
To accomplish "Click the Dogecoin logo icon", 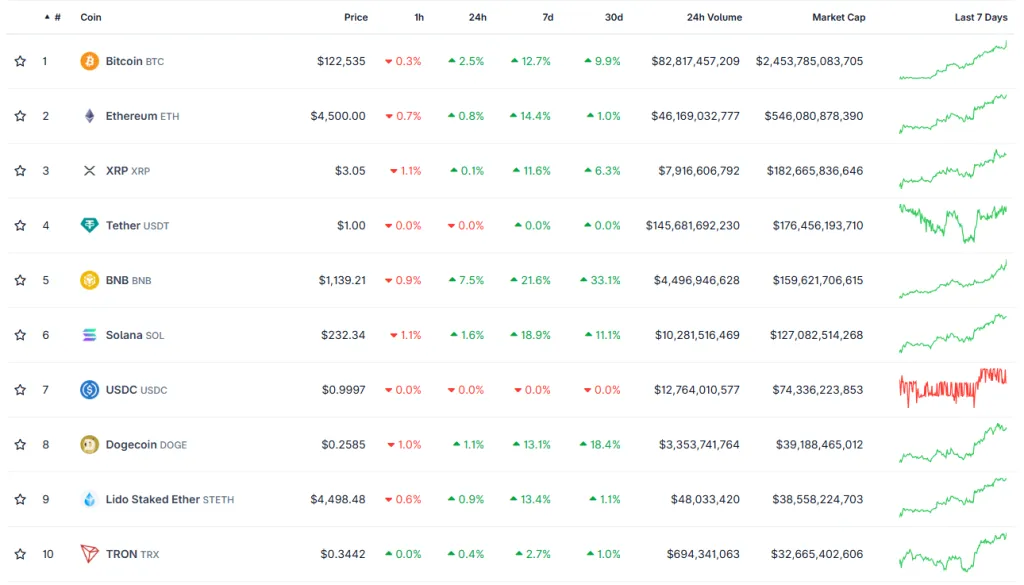I will point(90,444).
